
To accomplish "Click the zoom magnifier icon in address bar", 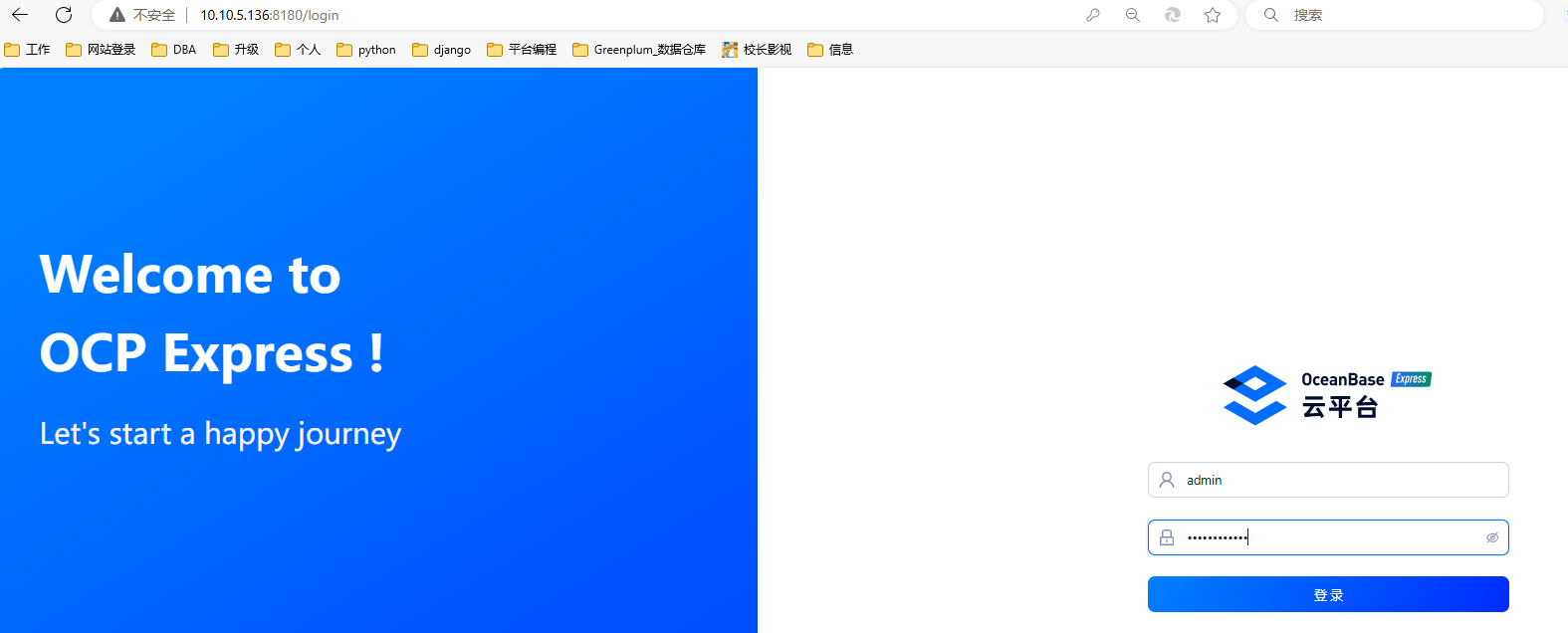I will coord(1133,15).
